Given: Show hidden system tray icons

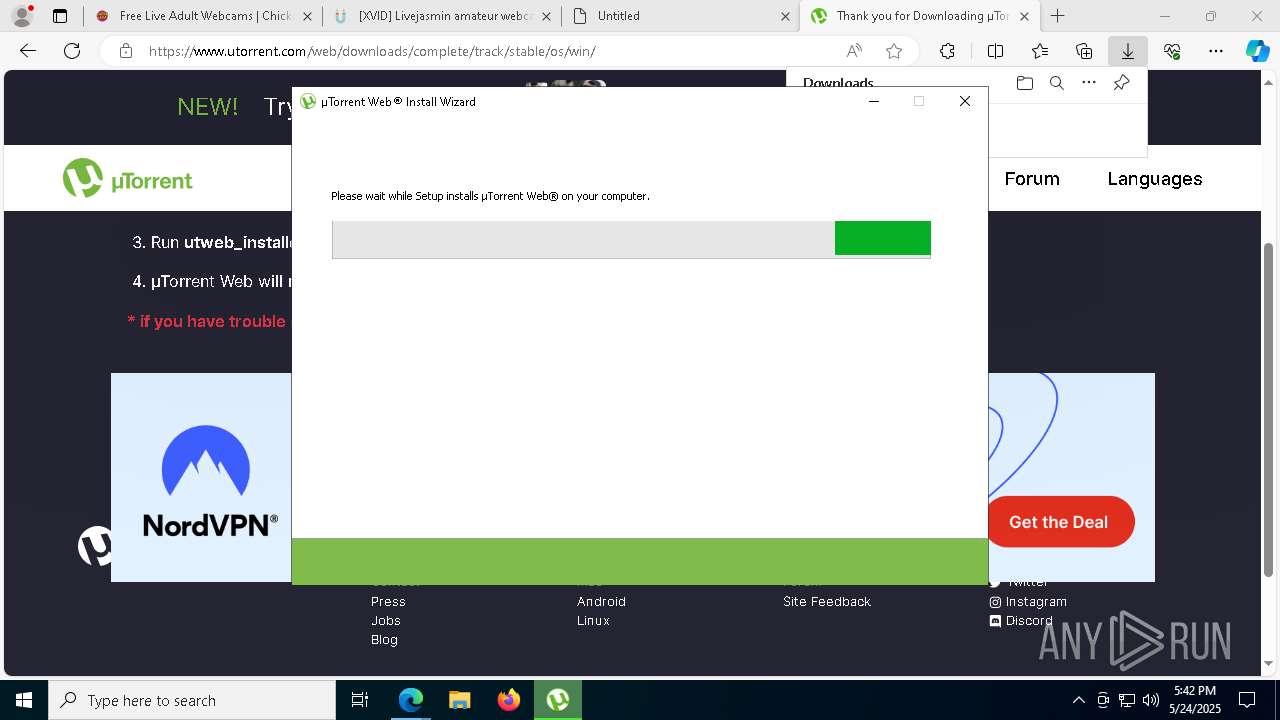Looking at the screenshot, I should point(1078,700).
